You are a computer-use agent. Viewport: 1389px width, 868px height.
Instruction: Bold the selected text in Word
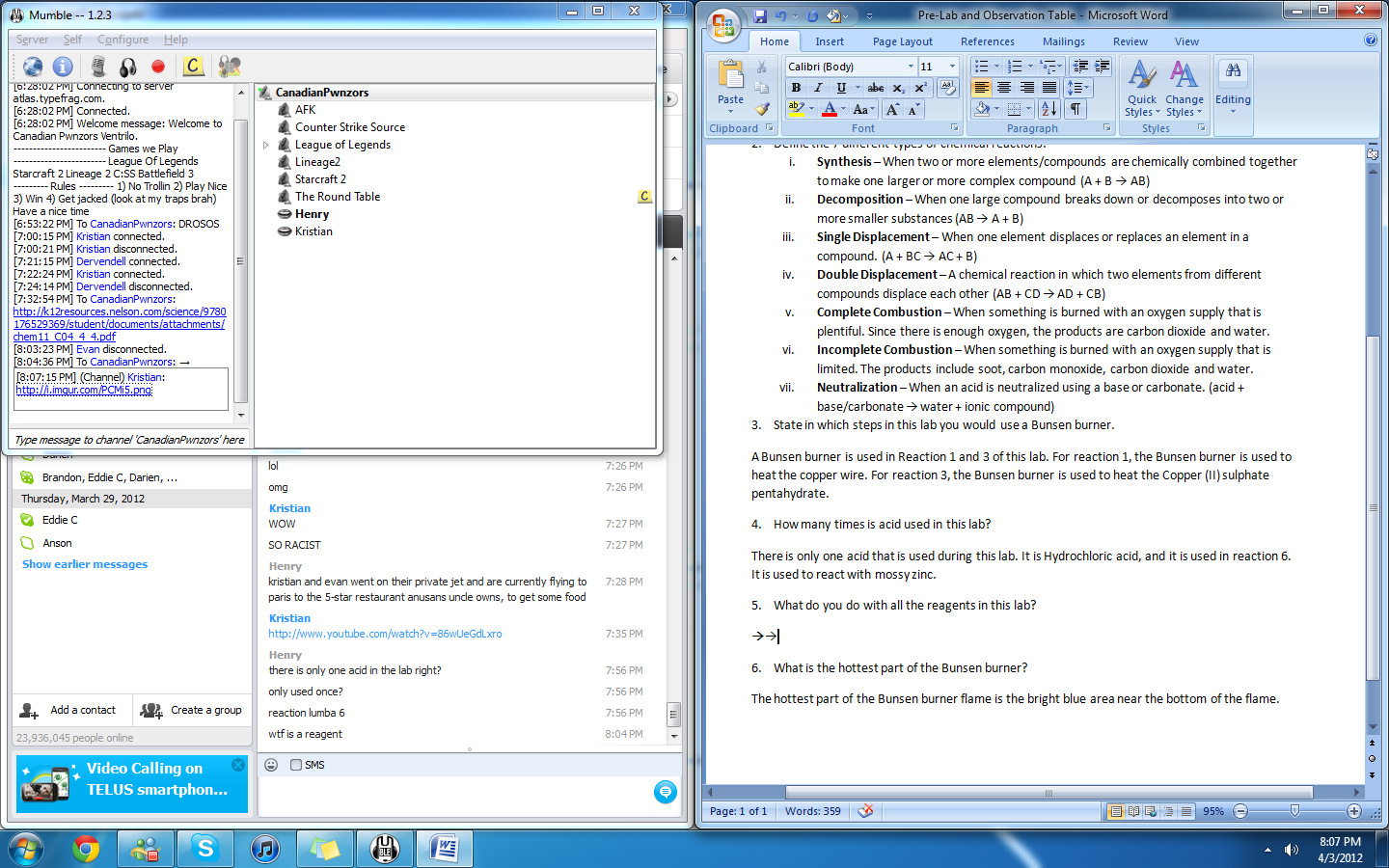tap(796, 88)
